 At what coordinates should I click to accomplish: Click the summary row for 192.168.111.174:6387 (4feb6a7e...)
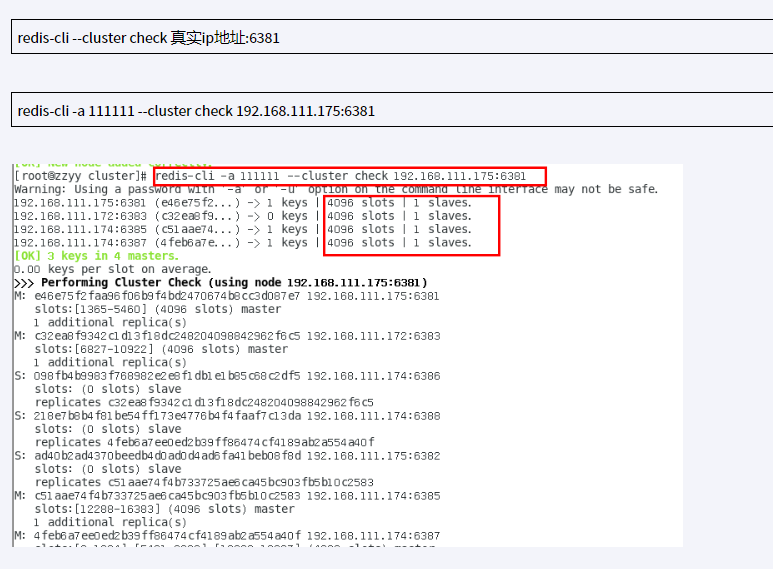pos(243,243)
